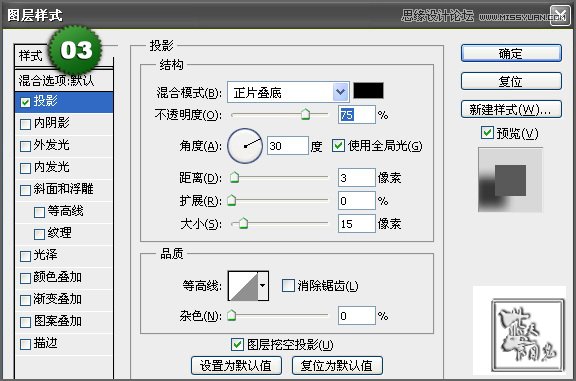Image resolution: width=576 pixels, height=381 pixels.
Task: Close the 图层样式 dialog
Action: click(x=560, y=16)
